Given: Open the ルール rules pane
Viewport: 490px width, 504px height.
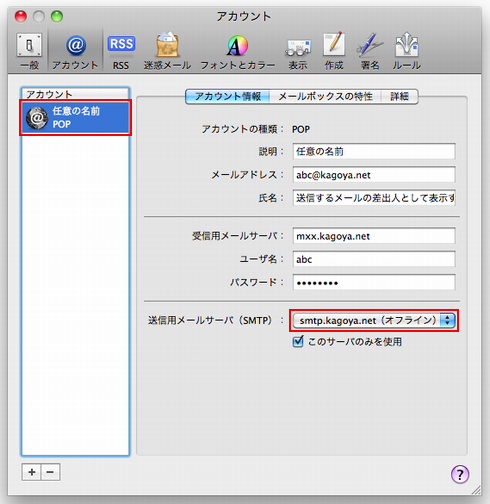Looking at the screenshot, I should click(x=407, y=51).
